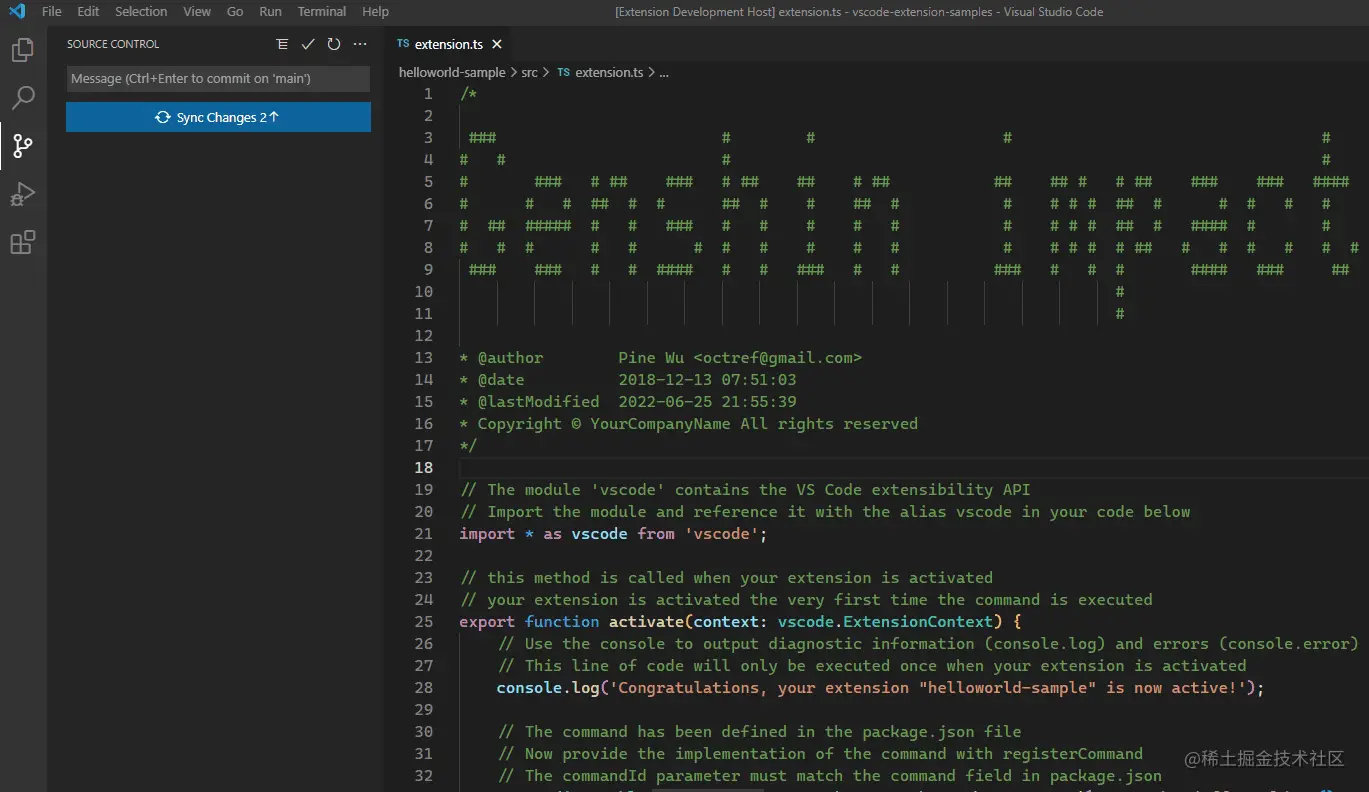Open the File menu
1369x792 pixels.
51,12
